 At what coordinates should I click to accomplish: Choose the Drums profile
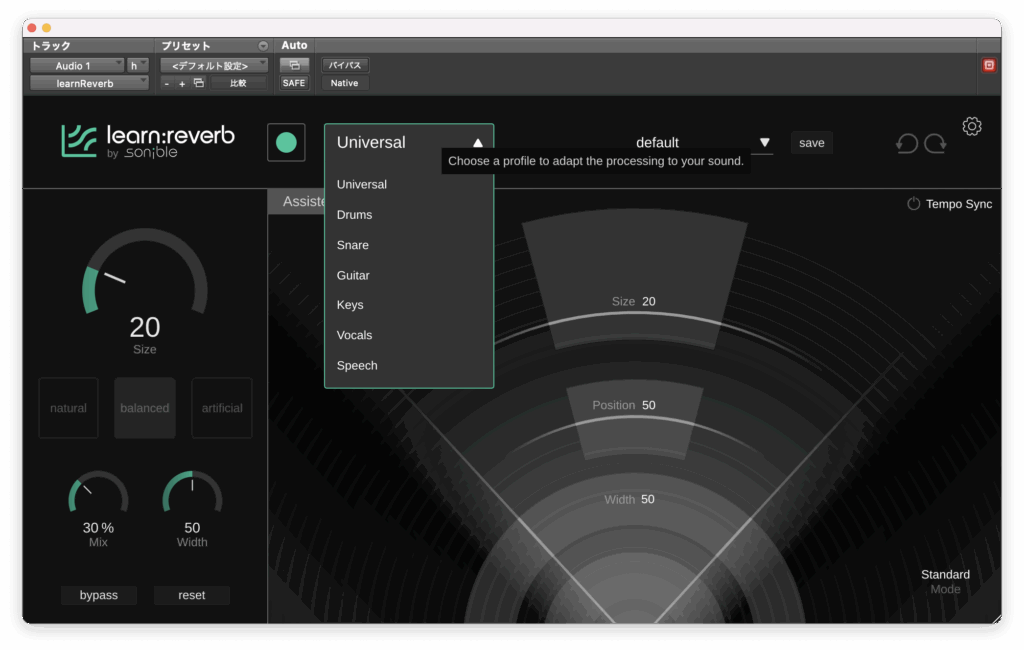[409, 214]
